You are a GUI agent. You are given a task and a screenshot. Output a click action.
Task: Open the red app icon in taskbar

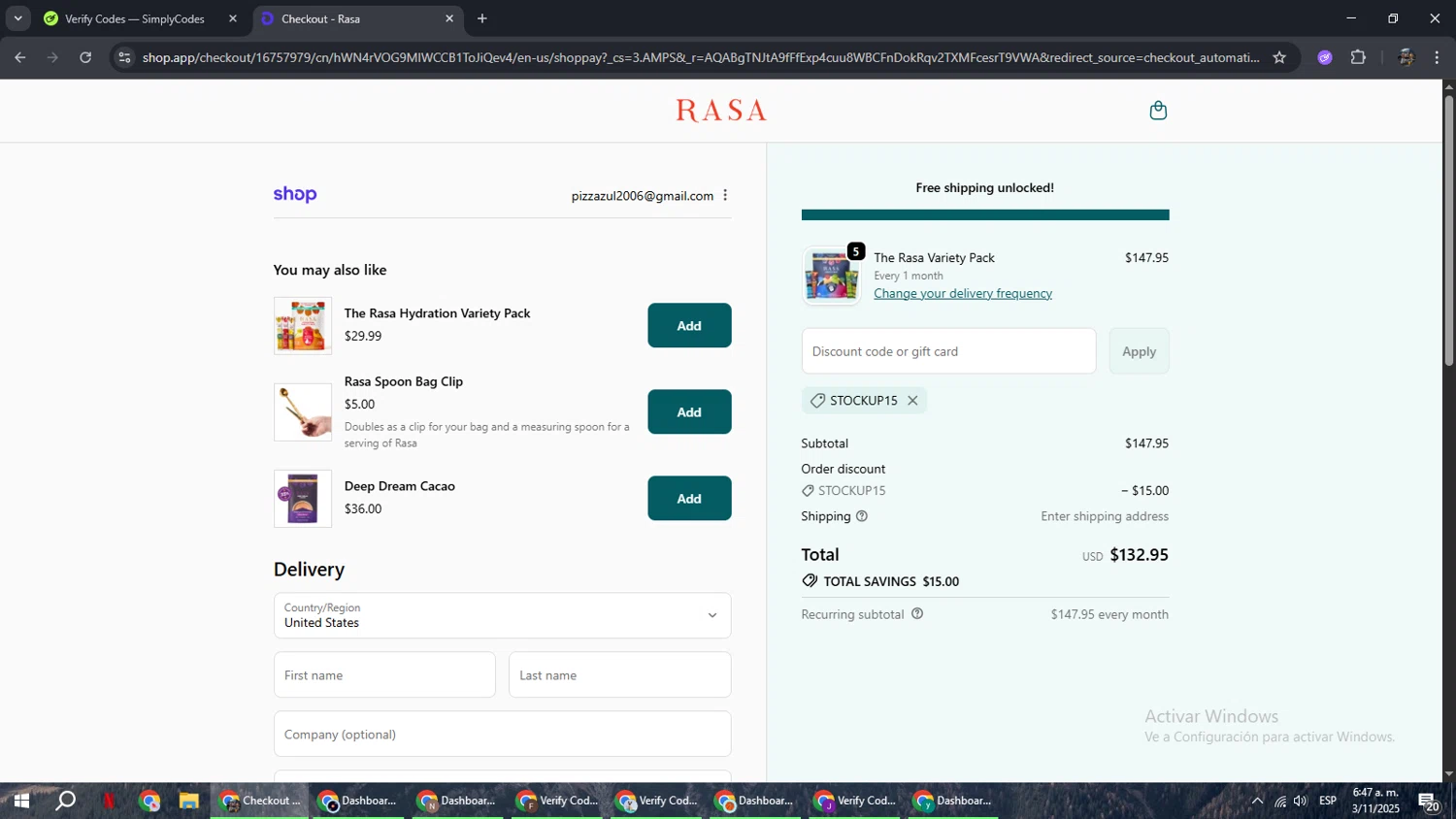point(109,801)
